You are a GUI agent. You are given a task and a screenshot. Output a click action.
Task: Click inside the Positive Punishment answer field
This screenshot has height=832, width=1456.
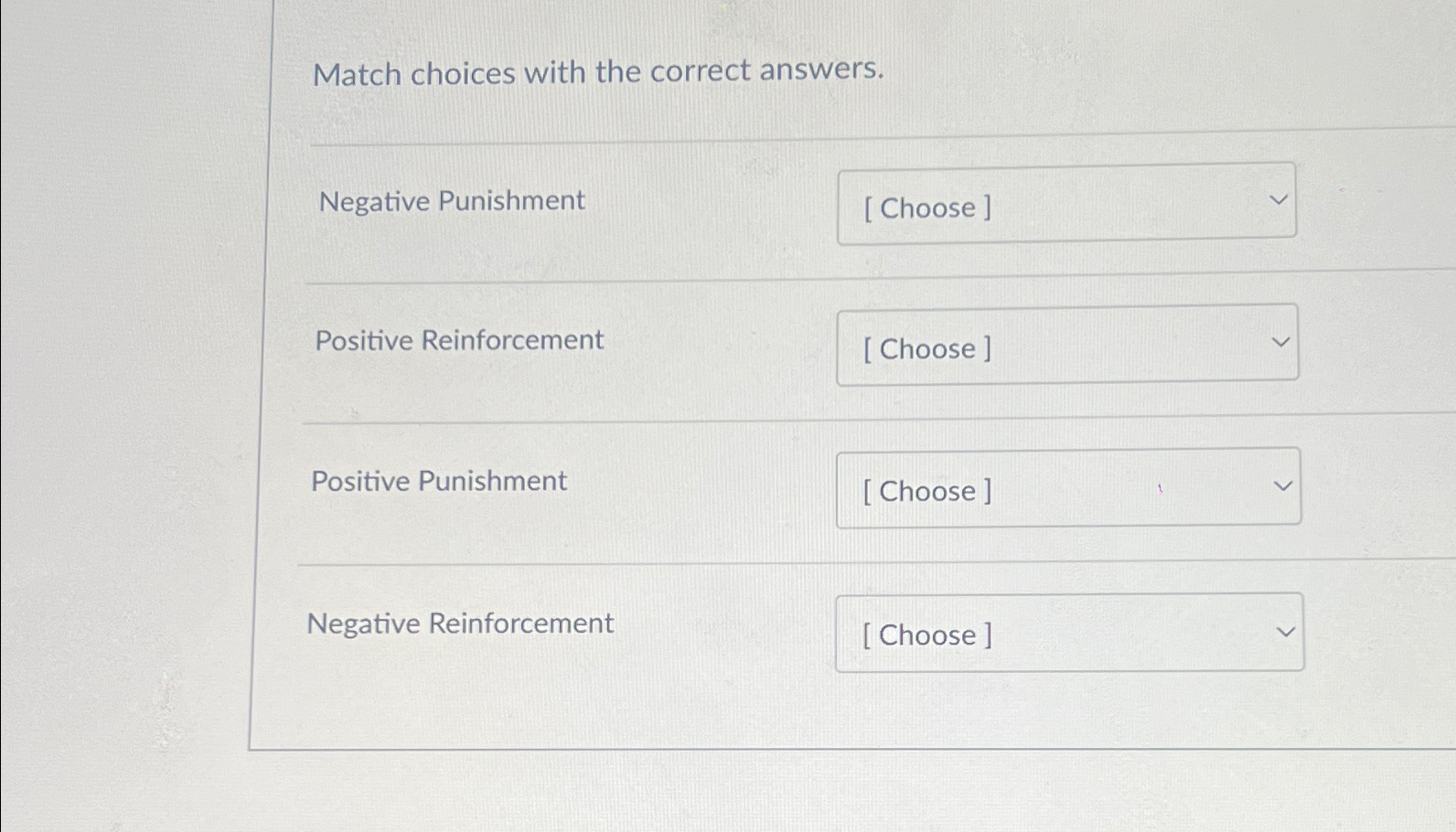(x=1068, y=487)
